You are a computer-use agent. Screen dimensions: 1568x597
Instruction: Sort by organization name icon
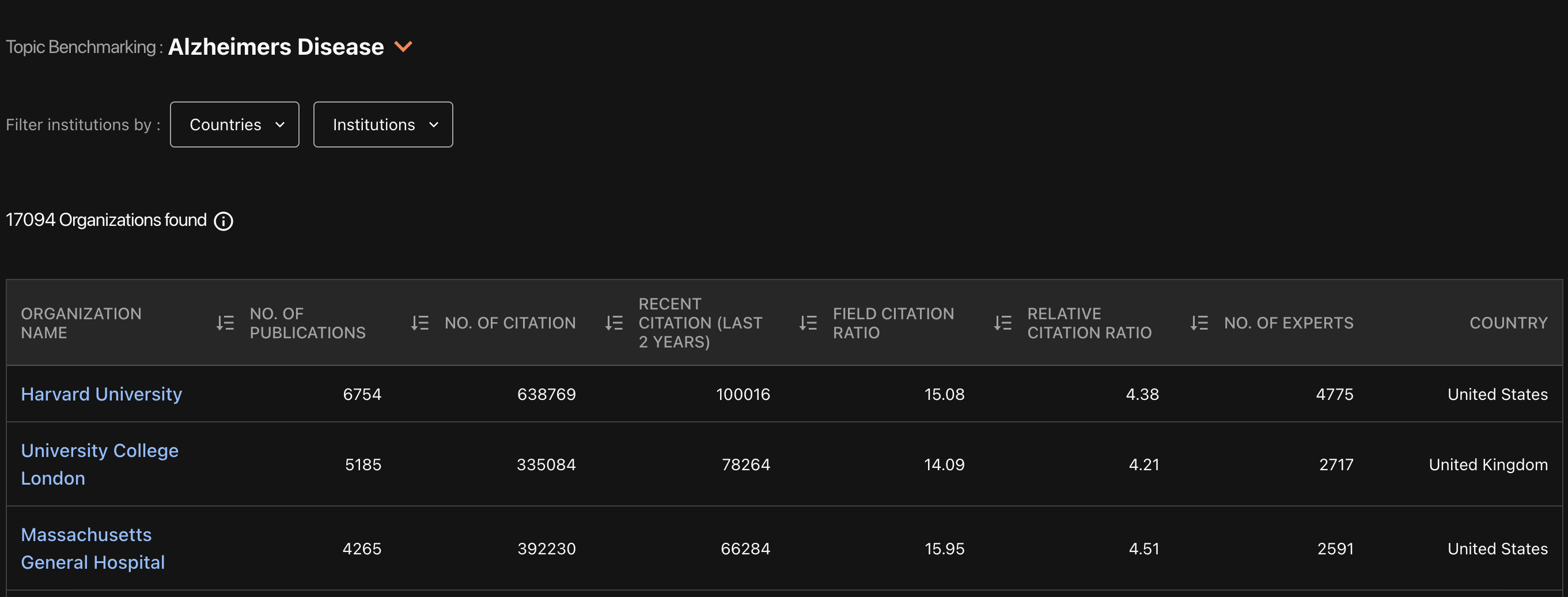(225, 323)
